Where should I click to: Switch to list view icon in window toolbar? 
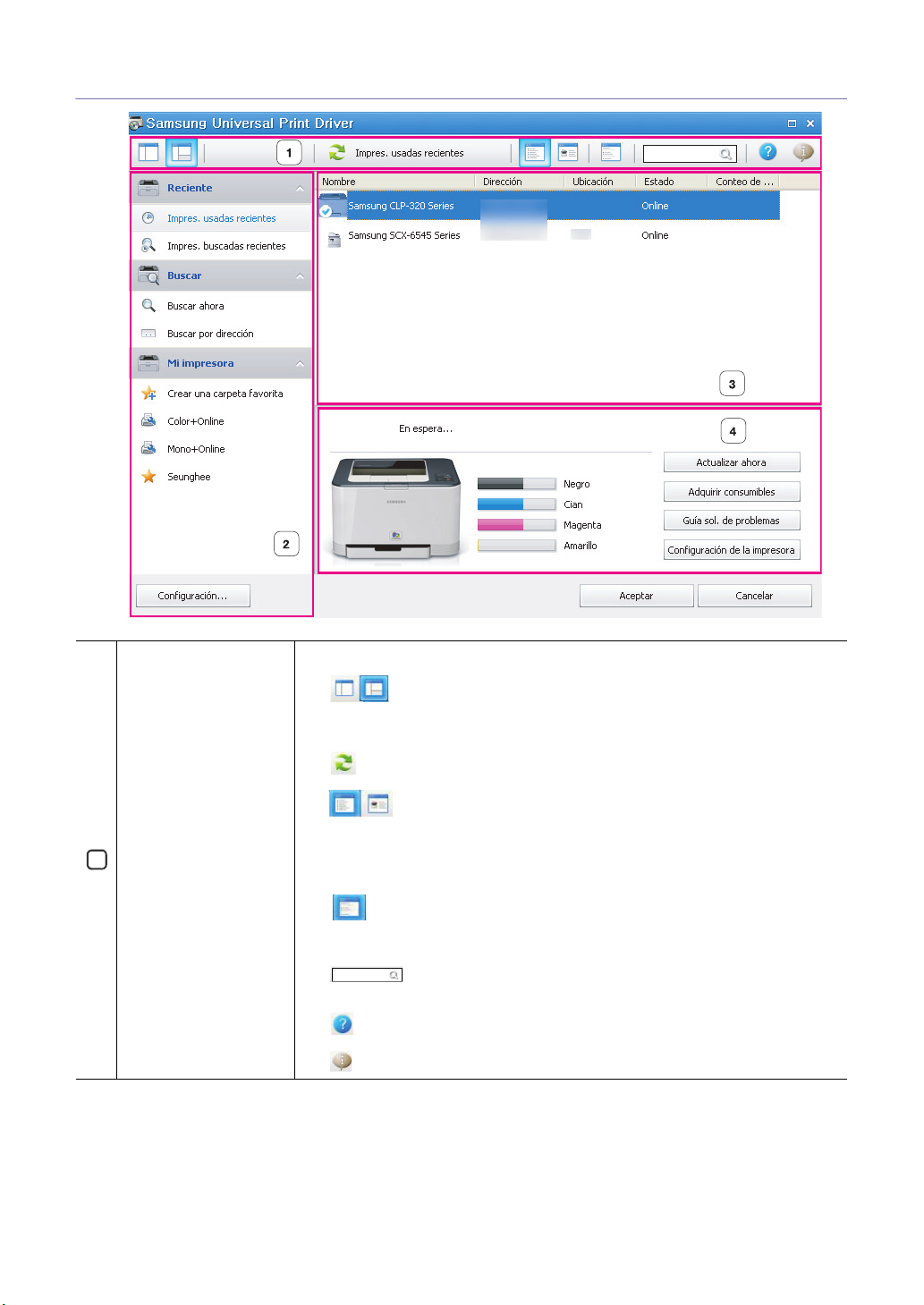click(x=535, y=153)
